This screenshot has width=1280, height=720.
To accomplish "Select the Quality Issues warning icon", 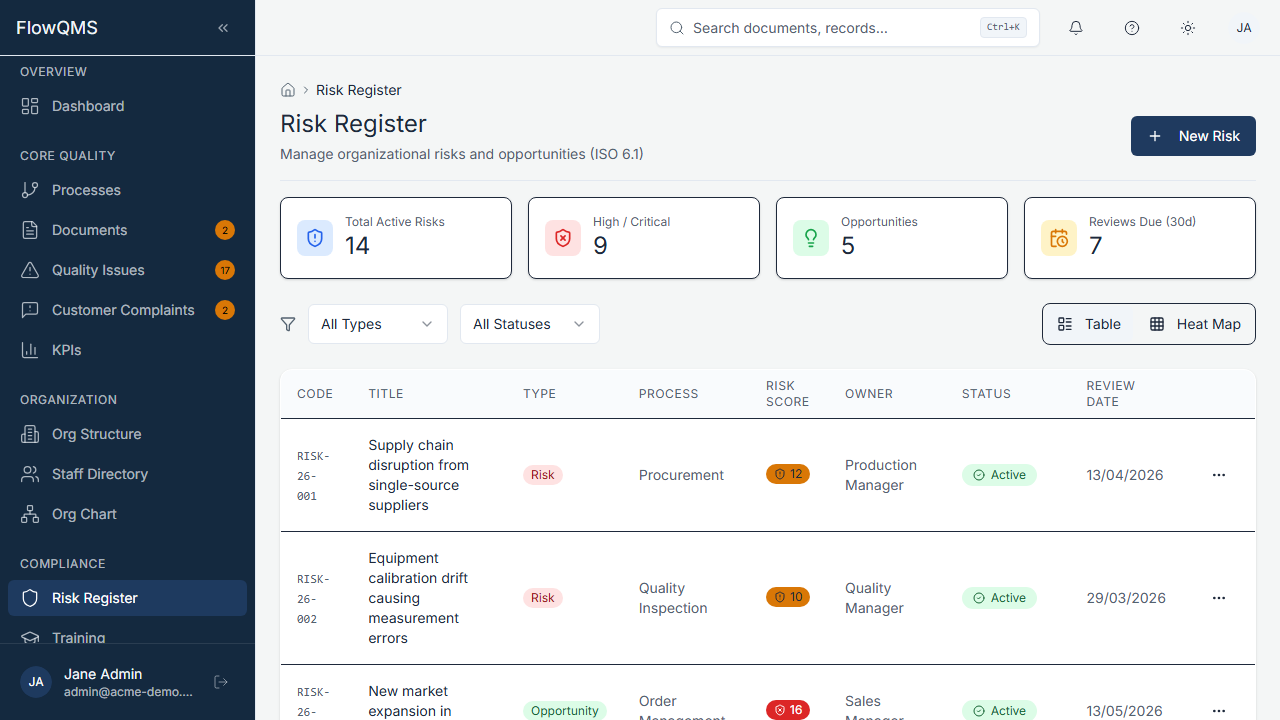I will 31,269.
